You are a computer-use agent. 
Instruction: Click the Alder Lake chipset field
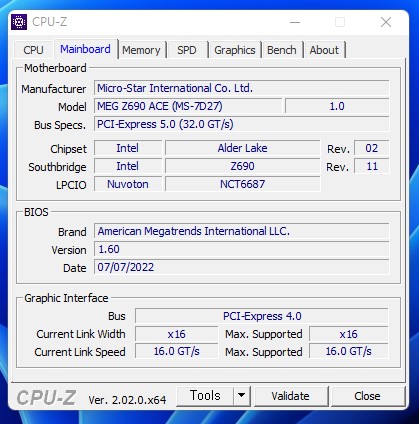(x=243, y=148)
